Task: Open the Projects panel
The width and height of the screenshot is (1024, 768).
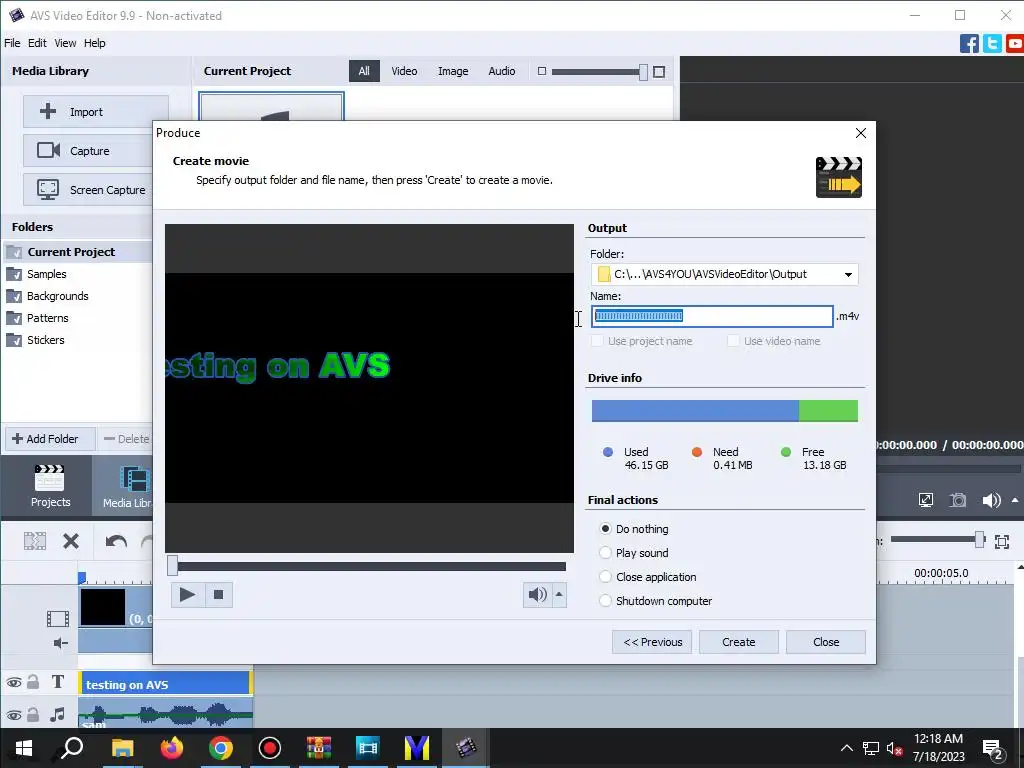Action: pyautogui.click(x=50, y=487)
